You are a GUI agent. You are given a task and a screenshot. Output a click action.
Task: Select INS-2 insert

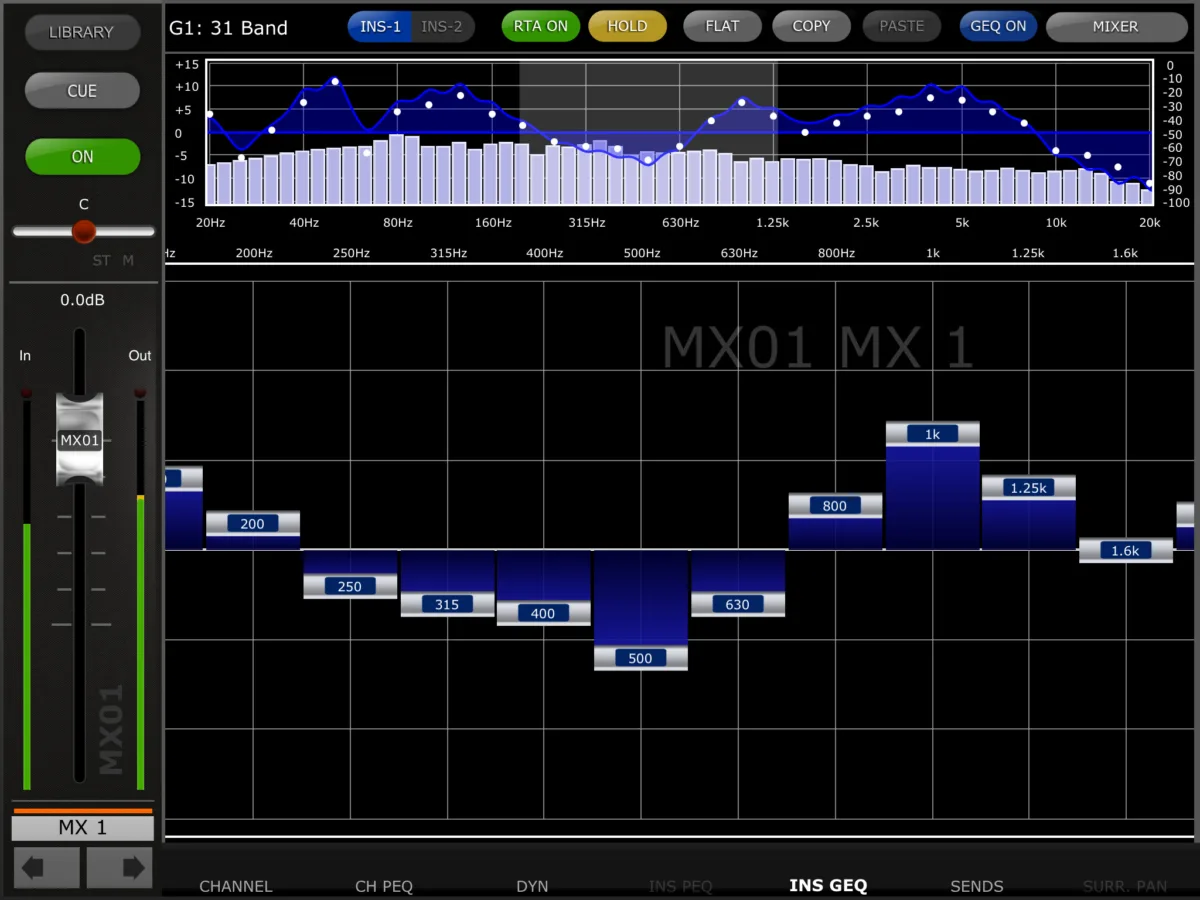tap(442, 26)
